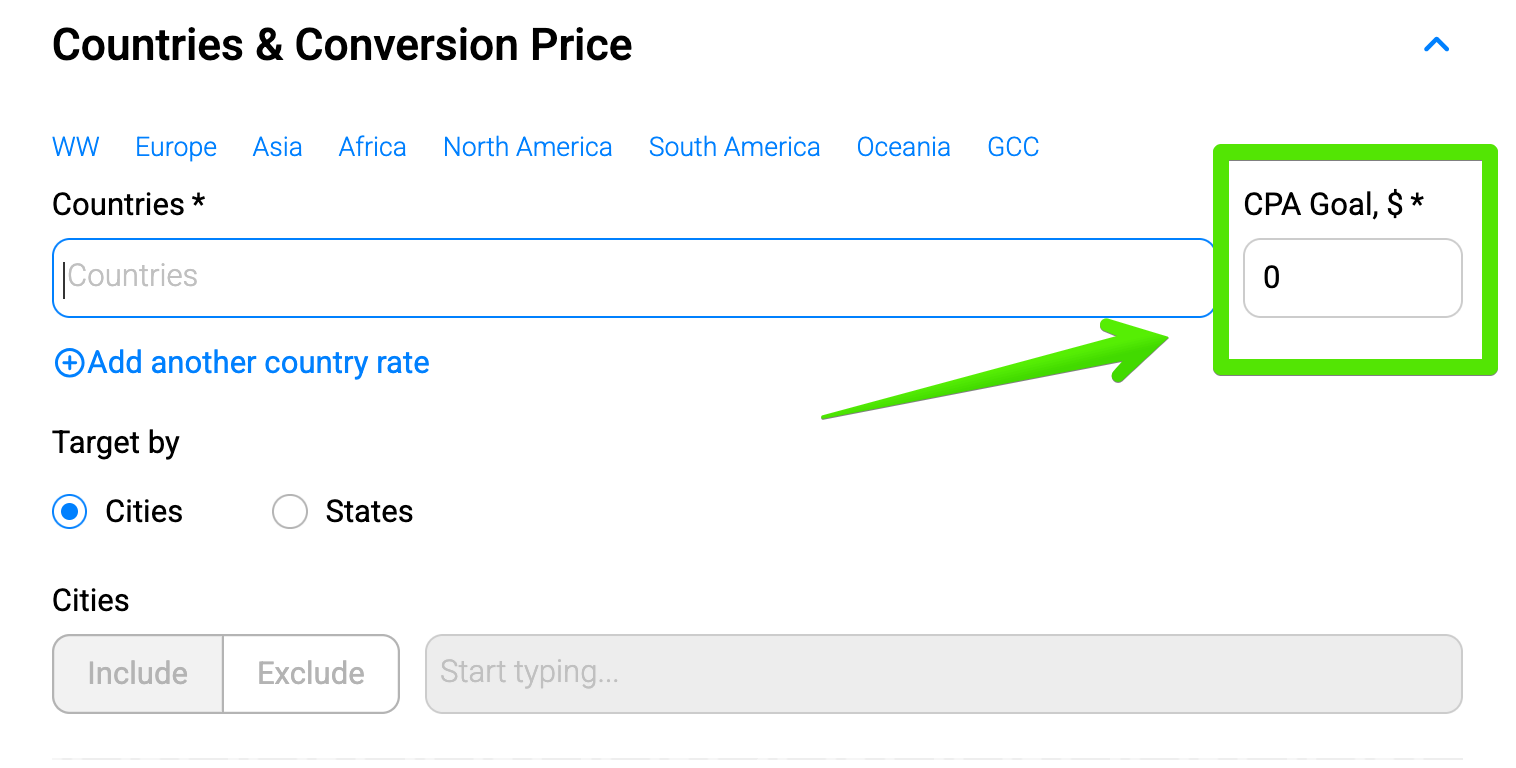This screenshot has width=1516, height=768.
Task: Pick the Europe region shortcut
Action: click(x=176, y=147)
